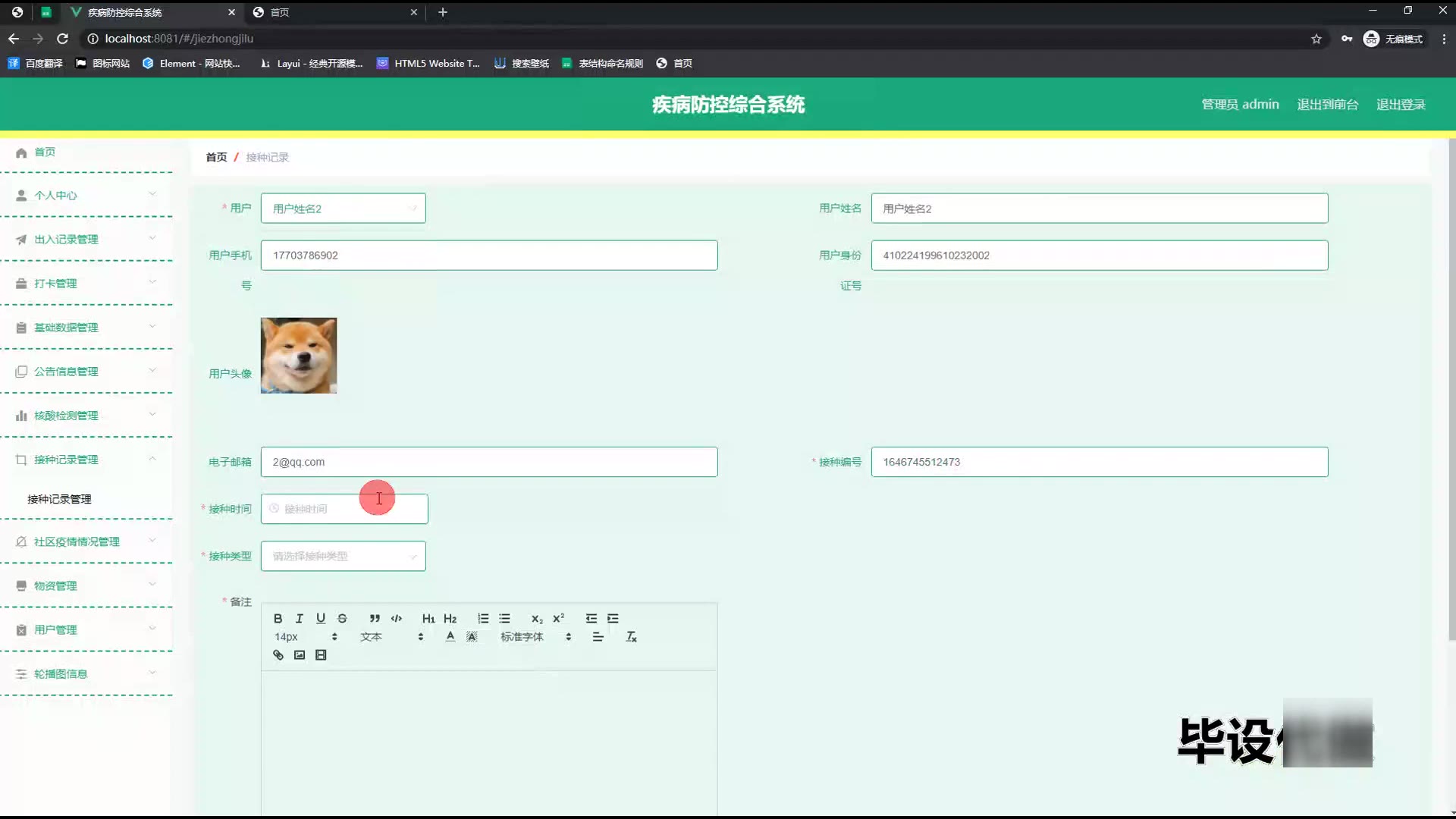The width and height of the screenshot is (1456, 819).
Task: Click the insert link icon
Action: click(x=278, y=655)
